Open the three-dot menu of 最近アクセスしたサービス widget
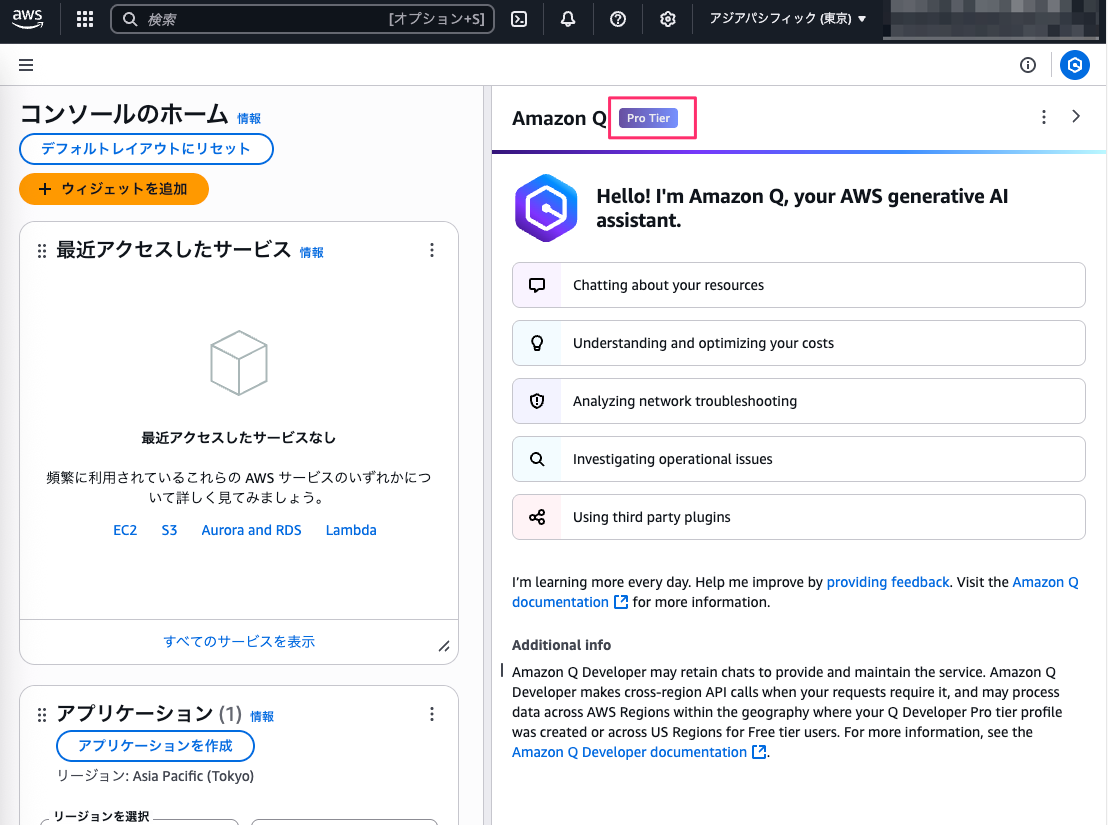Image resolution: width=1108 pixels, height=825 pixels. [432, 250]
